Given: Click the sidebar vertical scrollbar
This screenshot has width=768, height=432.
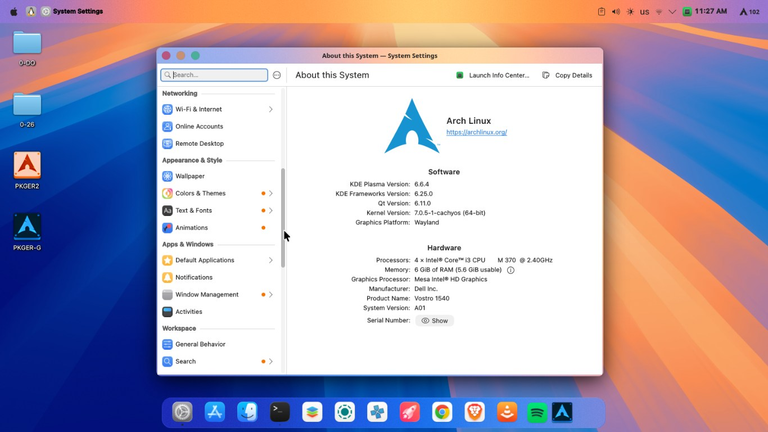Looking at the screenshot, I should click(x=283, y=218).
